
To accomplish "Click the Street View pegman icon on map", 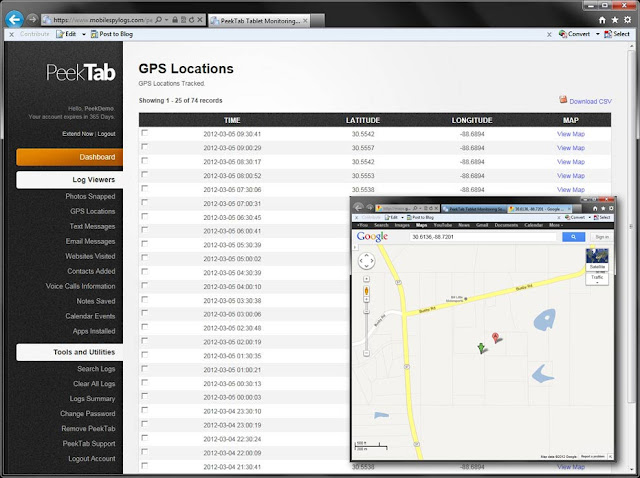I will (366, 291).
